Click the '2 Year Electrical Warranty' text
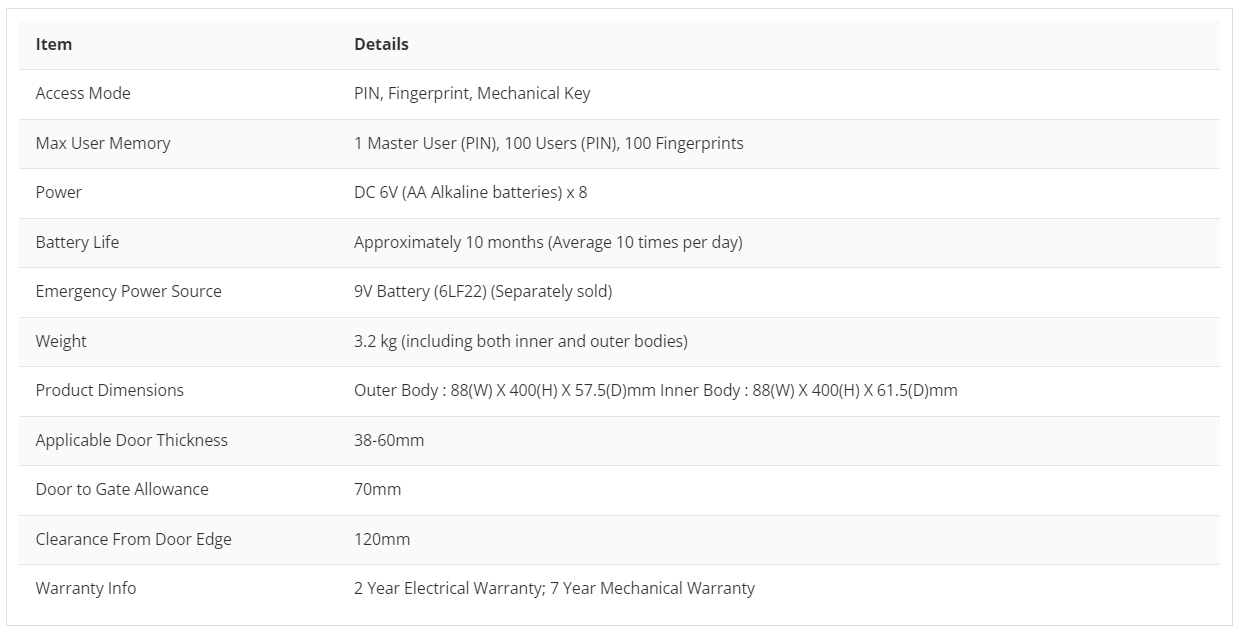The height and width of the screenshot is (631, 1237). (448, 588)
